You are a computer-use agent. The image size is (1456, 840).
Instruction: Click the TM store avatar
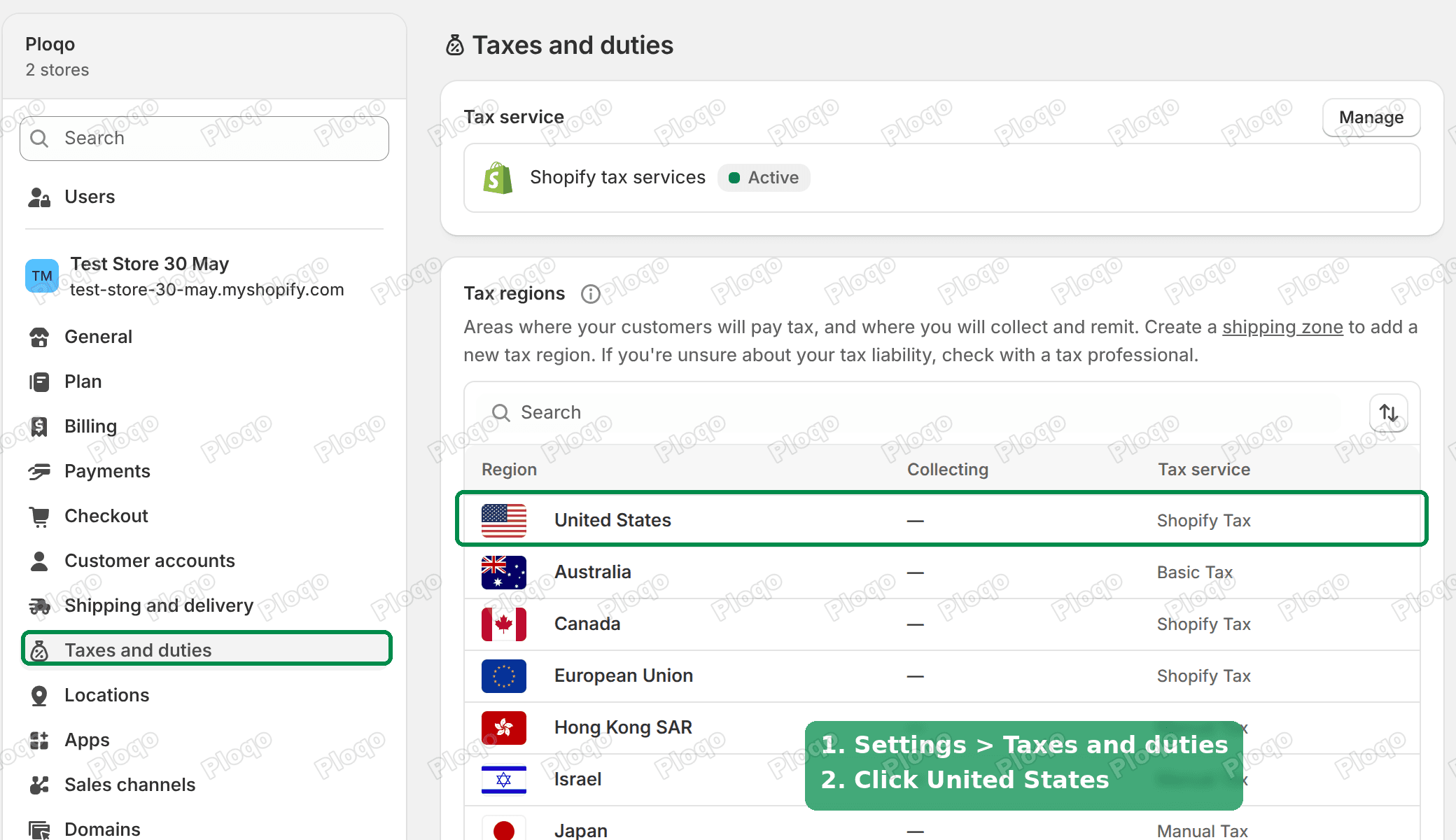pos(42,276)
